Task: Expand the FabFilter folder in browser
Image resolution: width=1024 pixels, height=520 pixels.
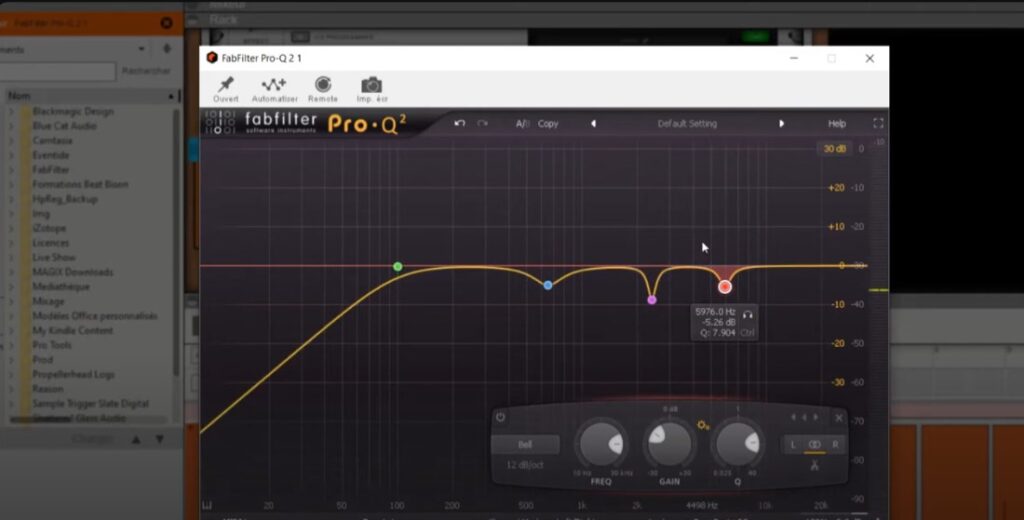Action: click(x=11, y=170)
